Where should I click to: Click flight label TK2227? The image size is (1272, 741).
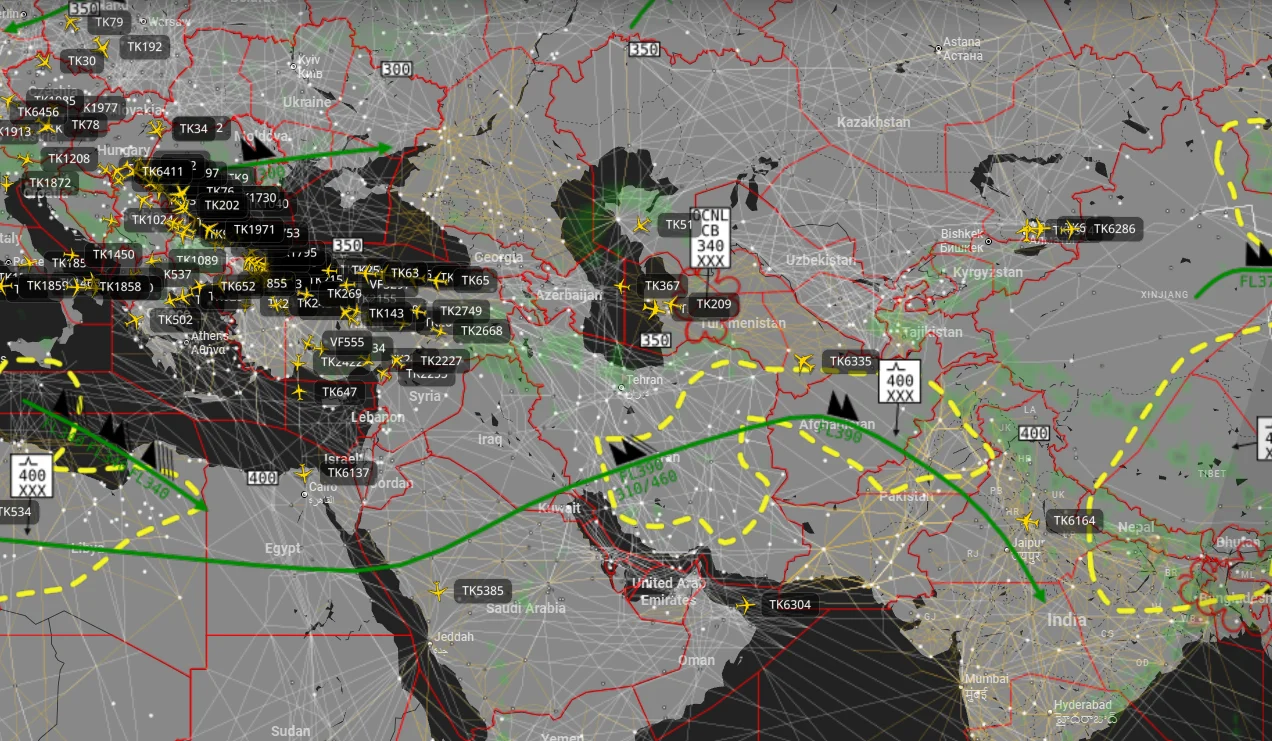click(x=441, y=361)
